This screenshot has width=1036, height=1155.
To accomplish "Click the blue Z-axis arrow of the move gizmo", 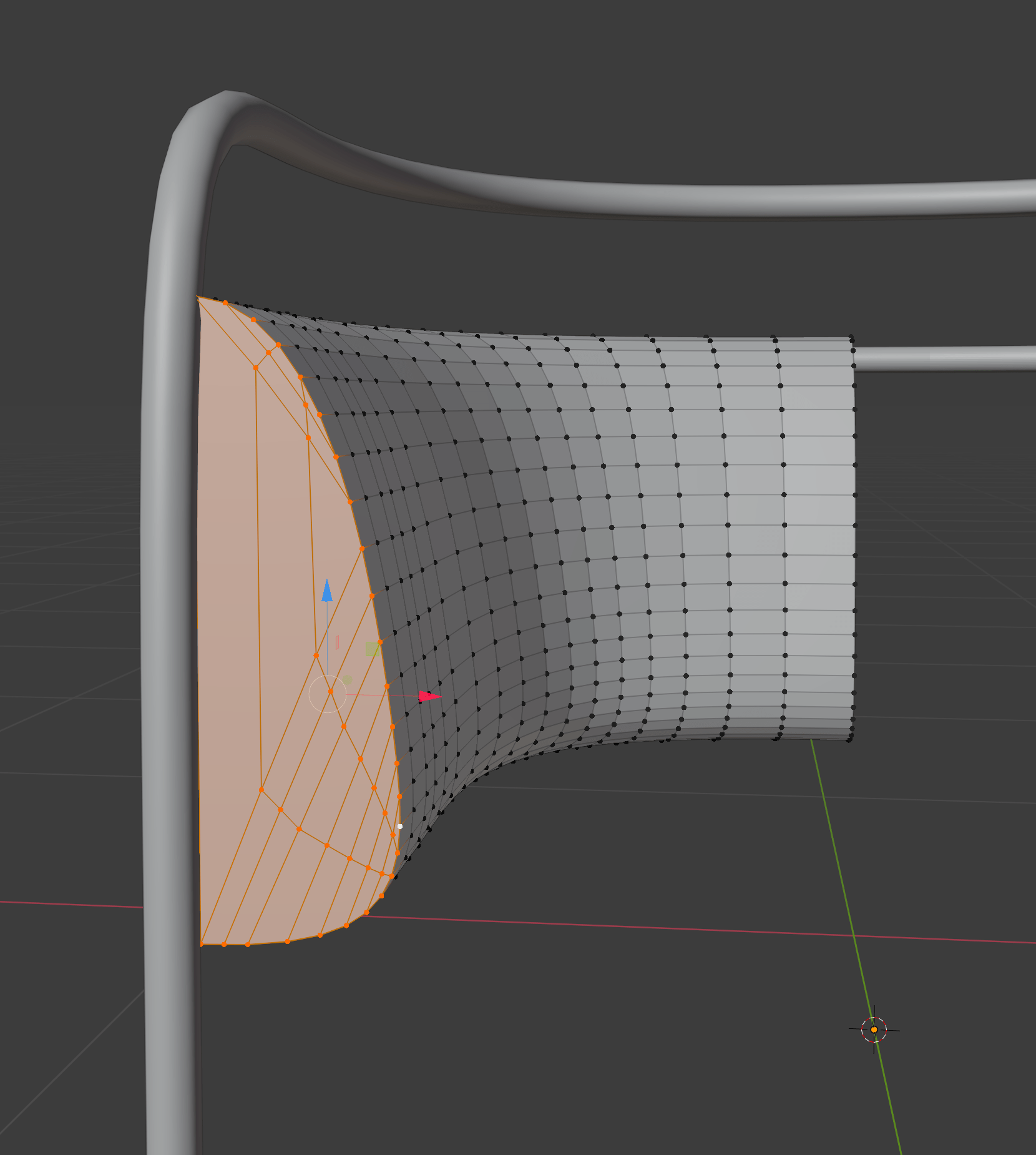I will coord(327,593).
